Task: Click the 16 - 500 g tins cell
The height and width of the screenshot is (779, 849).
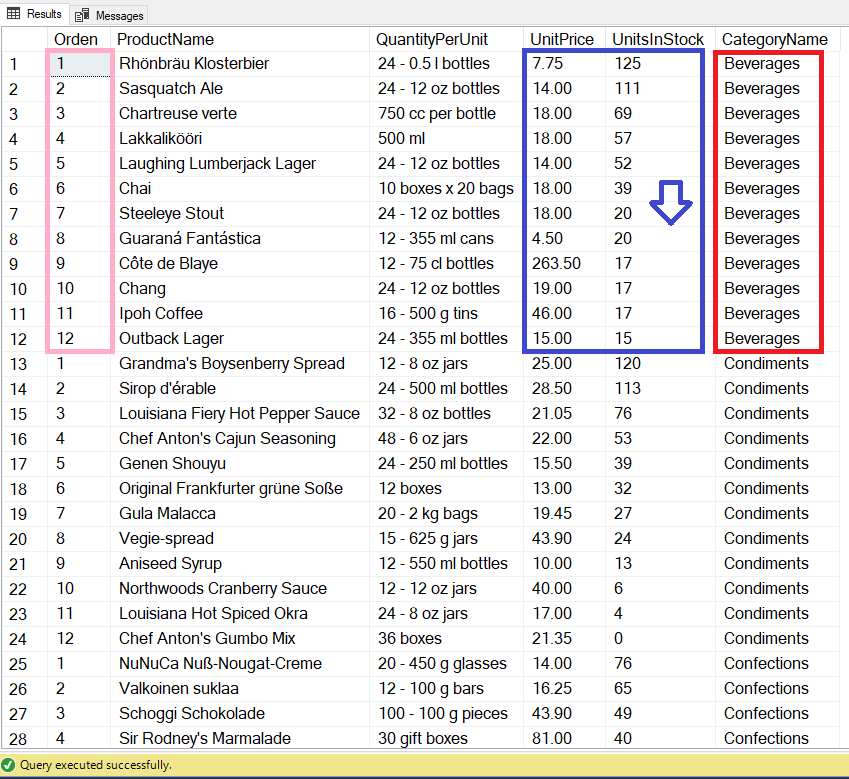Action: point(447,313)
